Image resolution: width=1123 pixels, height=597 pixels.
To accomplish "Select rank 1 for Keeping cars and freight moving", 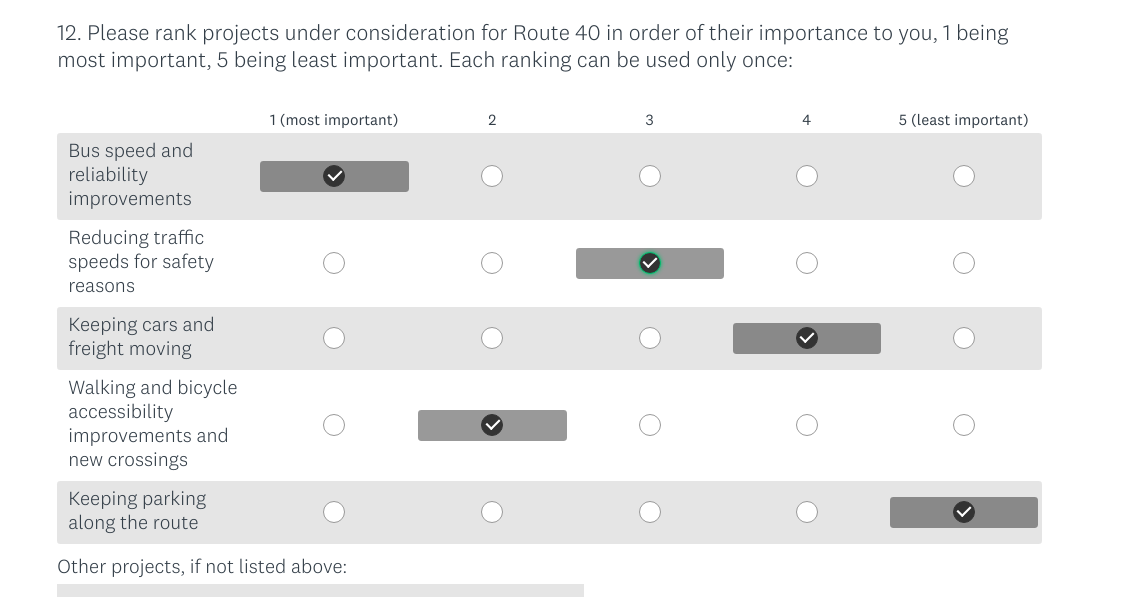I will click(x=334, y=338).
